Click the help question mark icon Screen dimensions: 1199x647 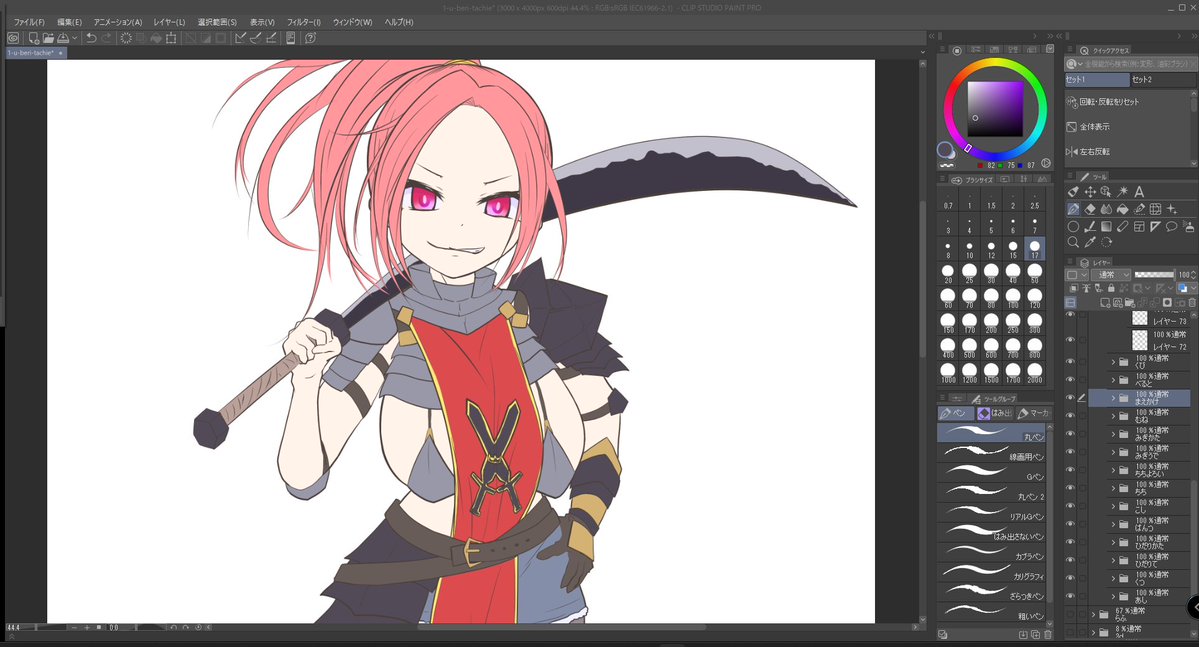tap(310, 37)
